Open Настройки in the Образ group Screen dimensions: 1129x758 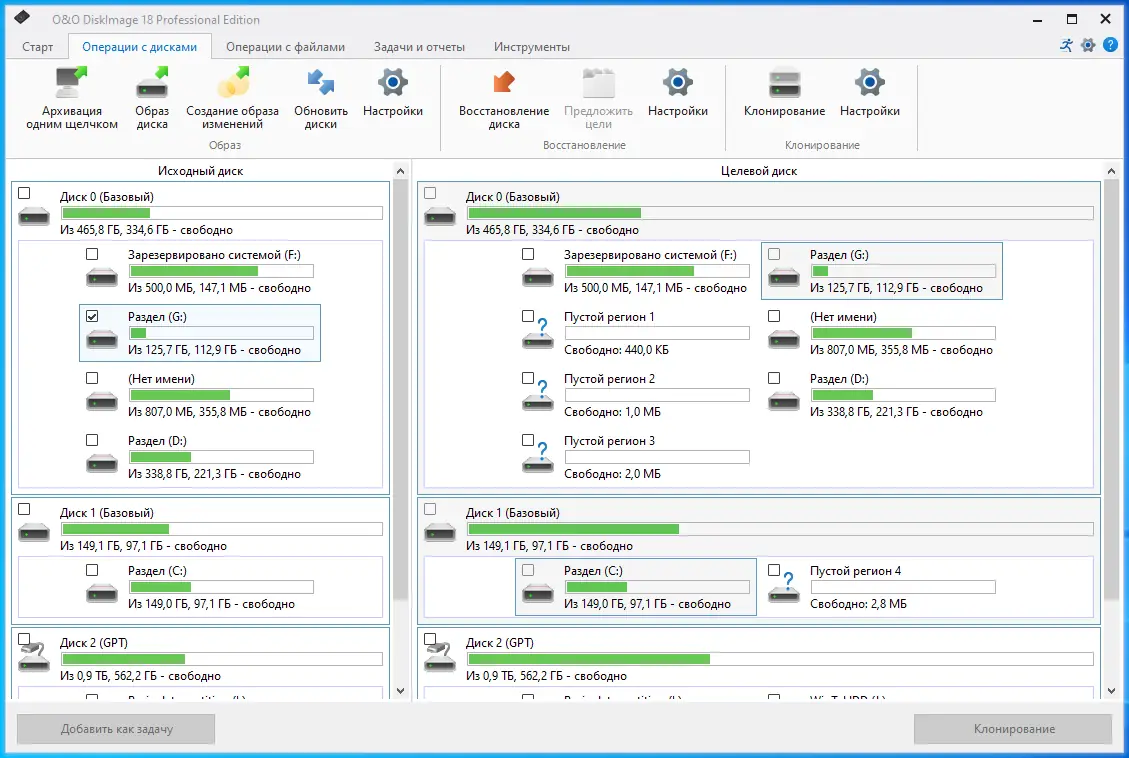pyautogui.click(x=392, y=92)
